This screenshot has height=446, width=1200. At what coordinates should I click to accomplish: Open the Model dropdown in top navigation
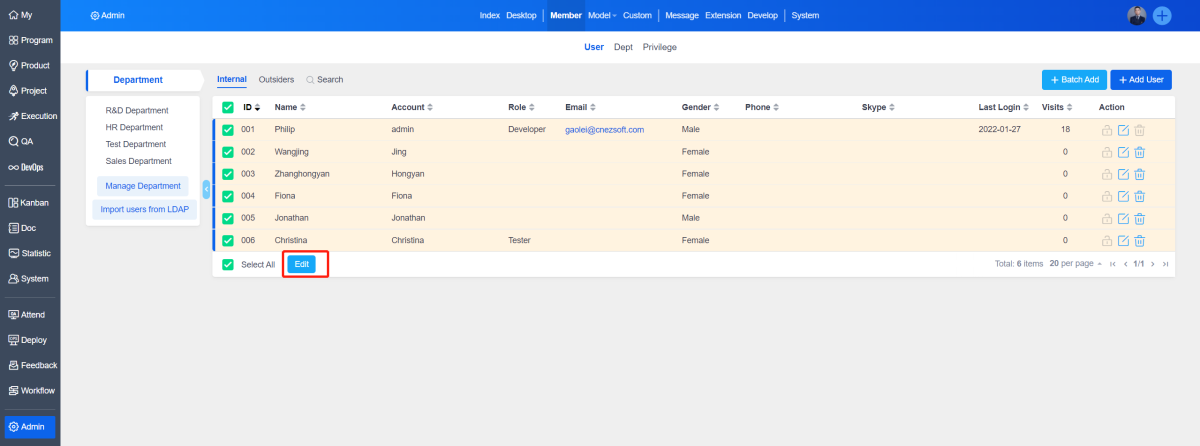point(602,15)
